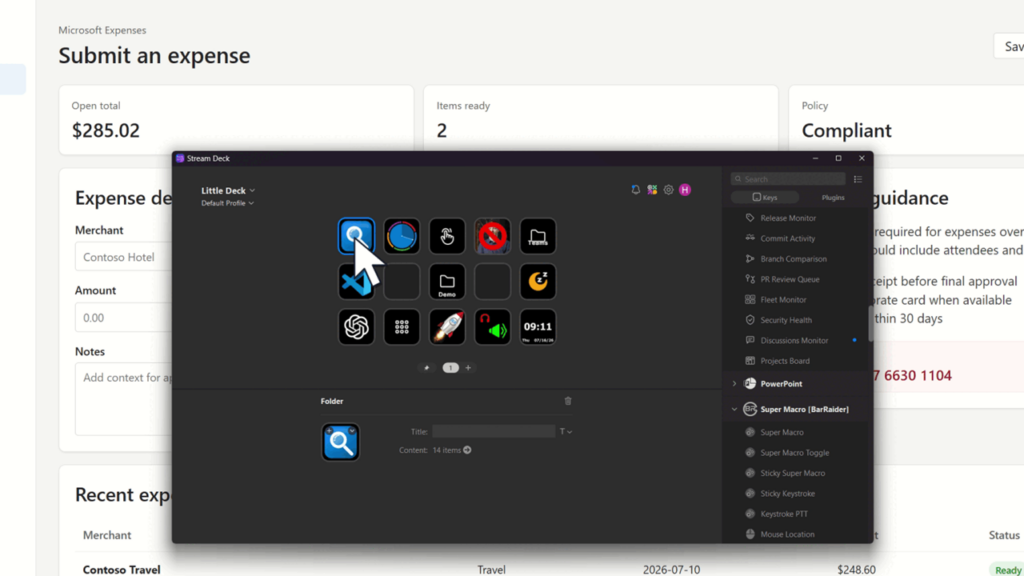Select the ChatGPT logo key
Viewport: 1024px width, 576px height.
click(356, 327)
